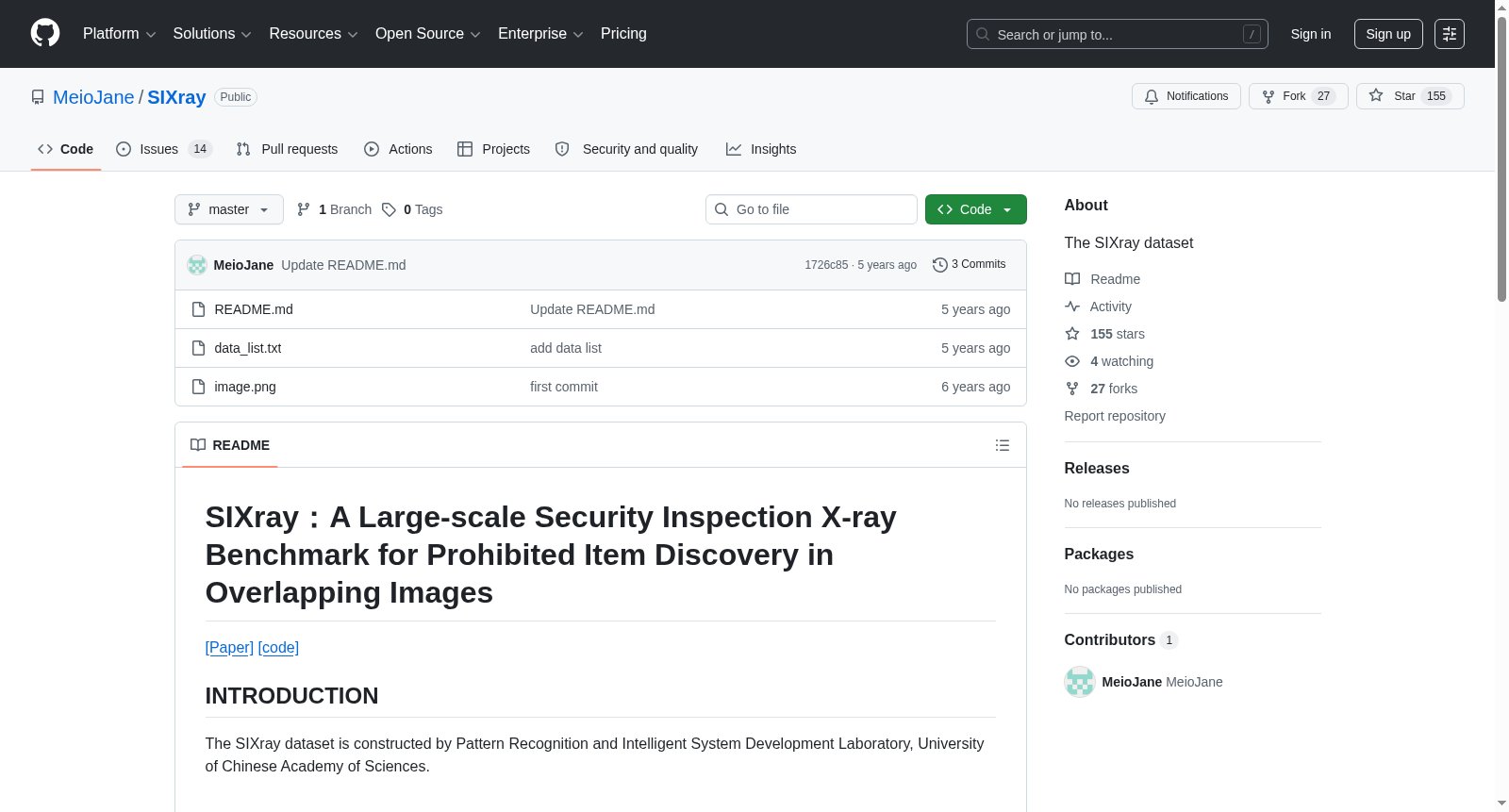Open the image.png file
The image size is (1509, 812).
tap(245, 387)
